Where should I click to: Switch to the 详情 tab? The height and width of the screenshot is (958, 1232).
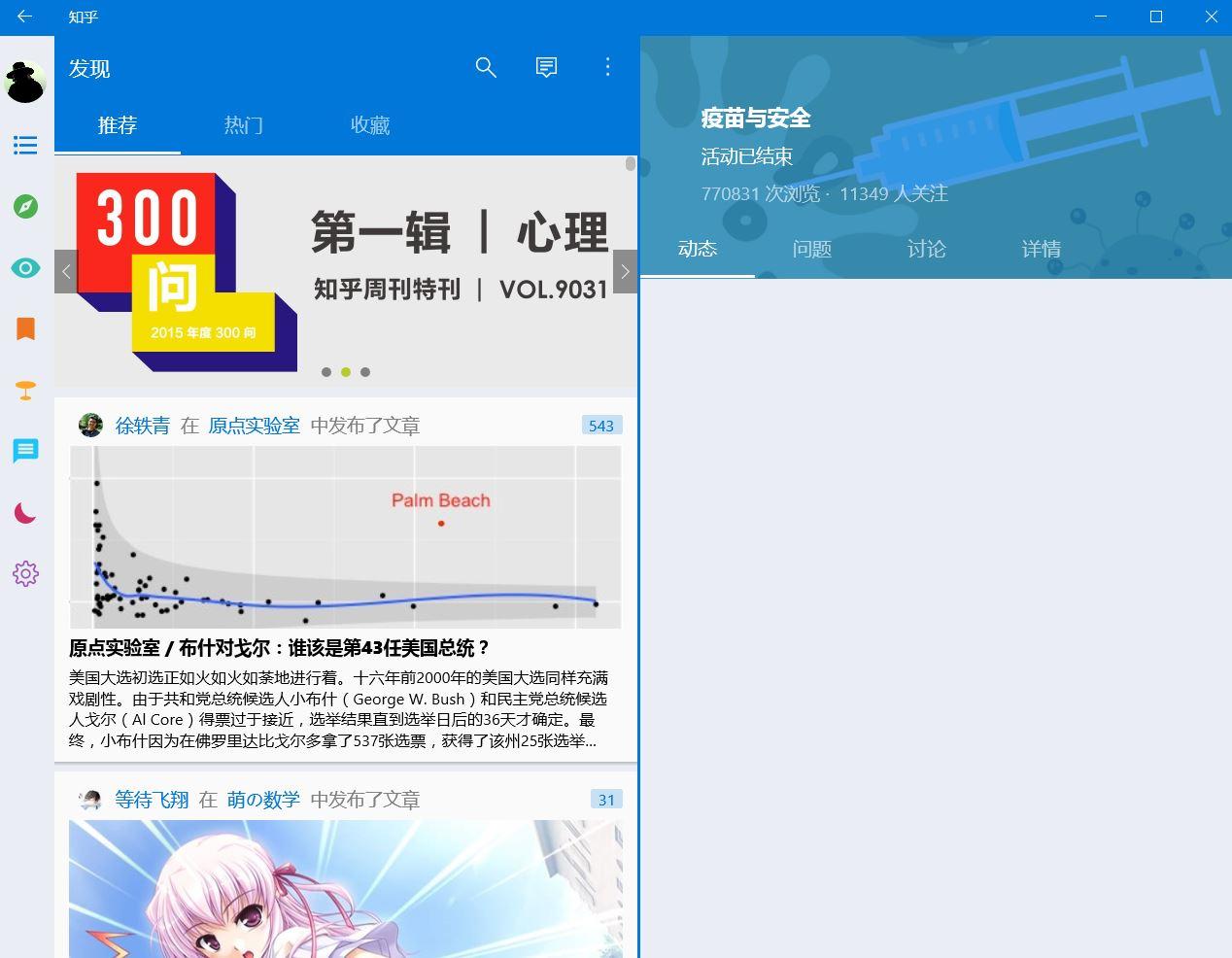pos(1042,249)
